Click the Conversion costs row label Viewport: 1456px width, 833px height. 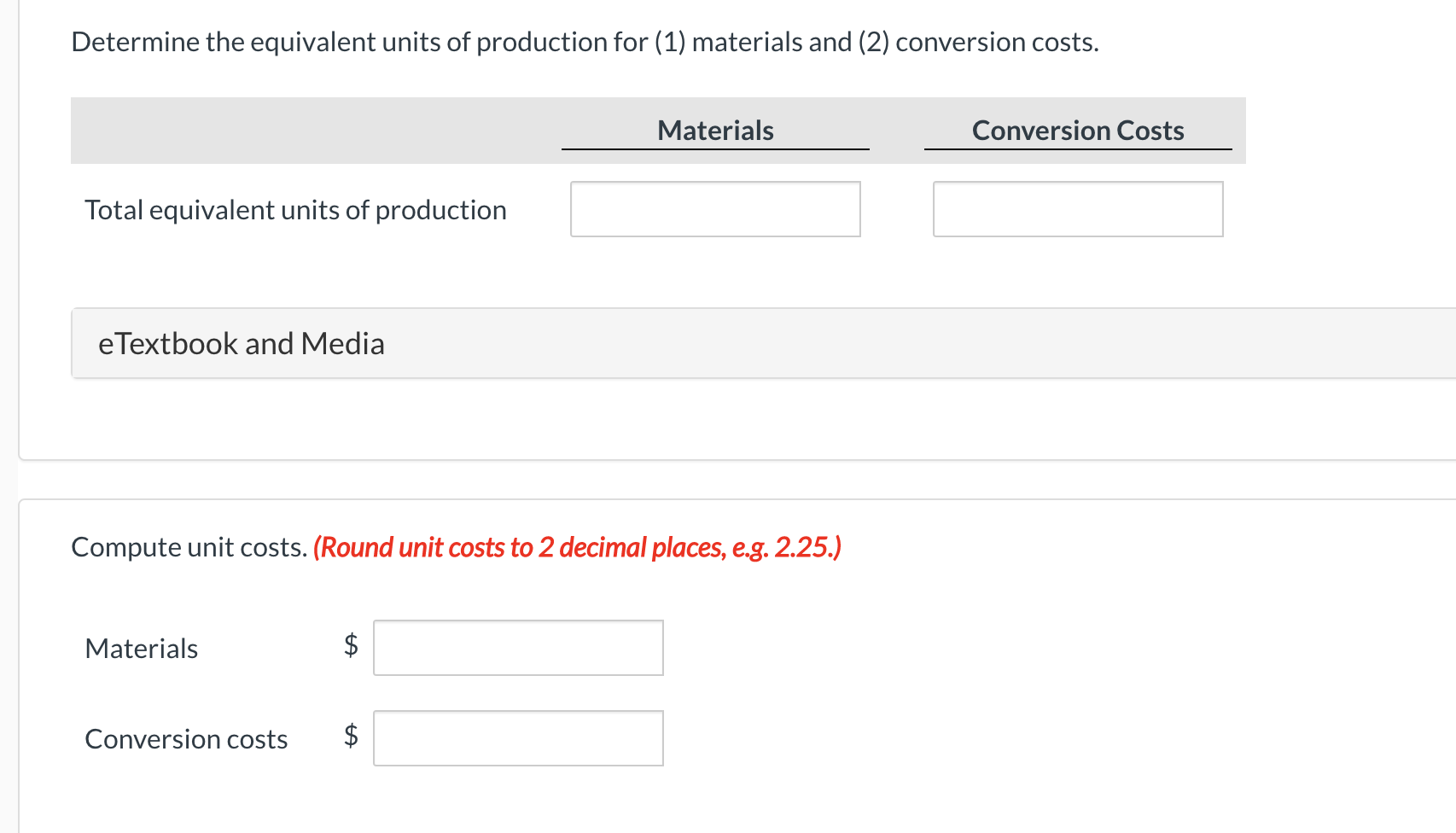(x=186, y=739)
